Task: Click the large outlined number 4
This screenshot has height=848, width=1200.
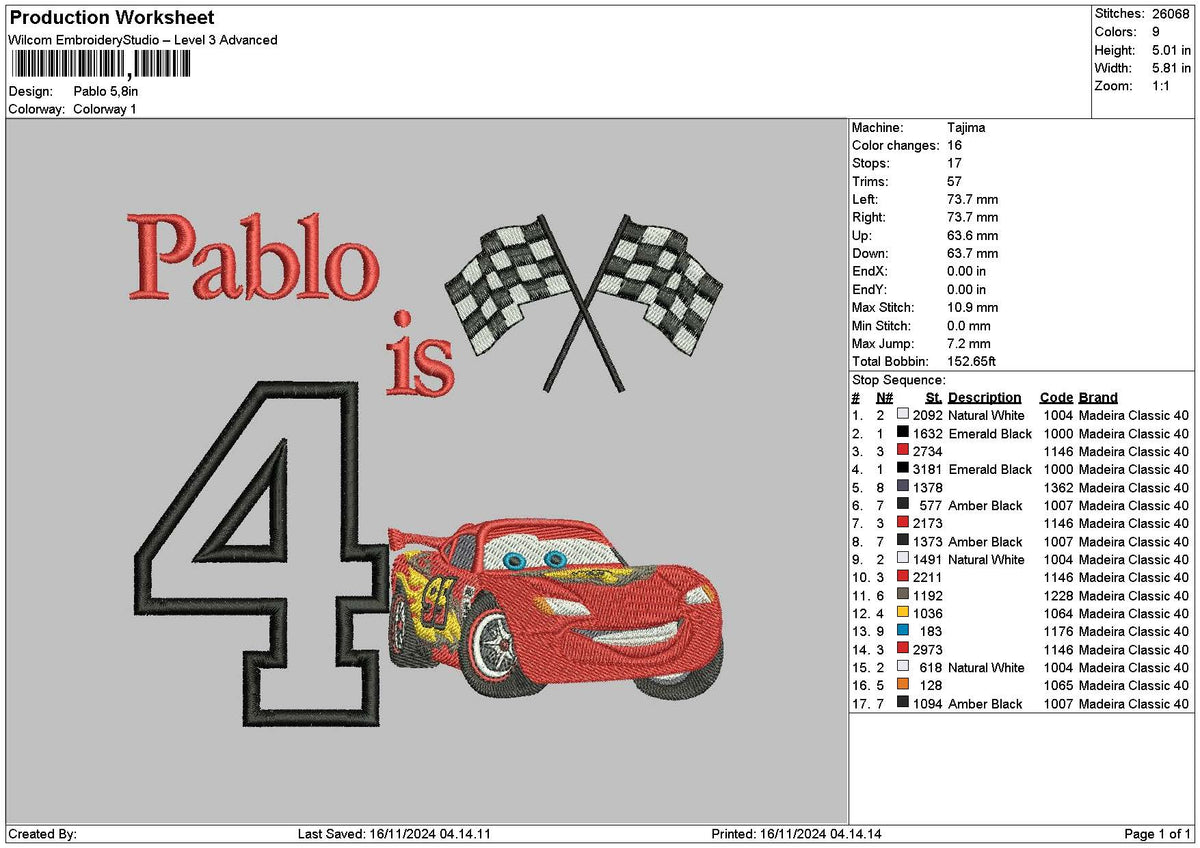Action: click(262, 552)
